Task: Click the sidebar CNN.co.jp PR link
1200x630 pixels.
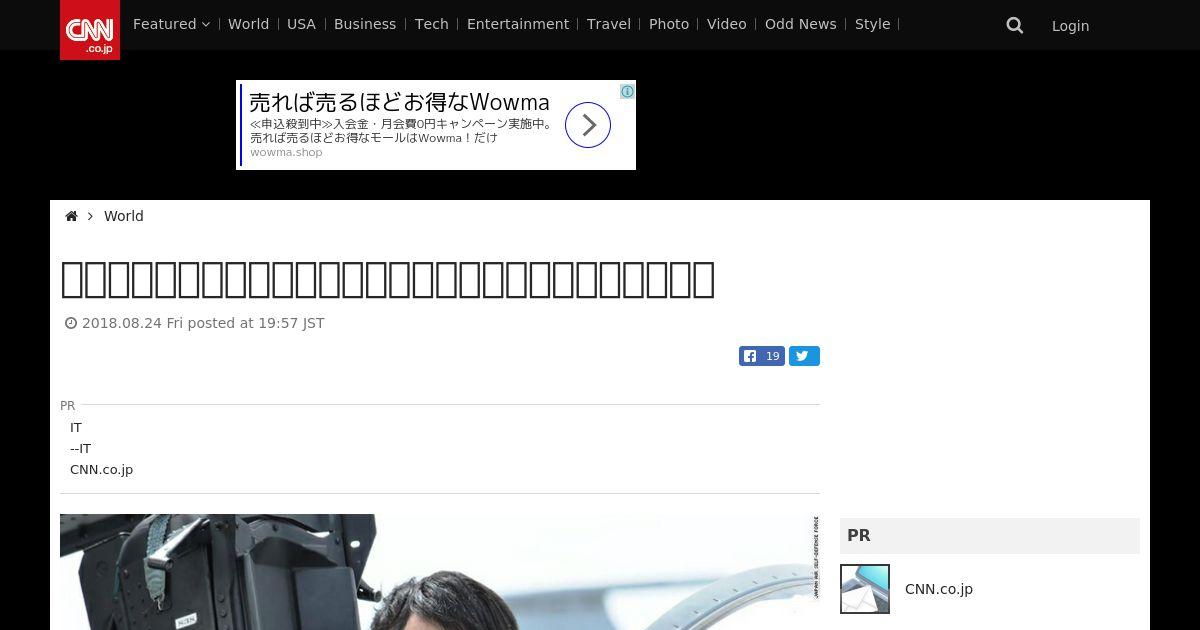Action: tap(939, 589)
